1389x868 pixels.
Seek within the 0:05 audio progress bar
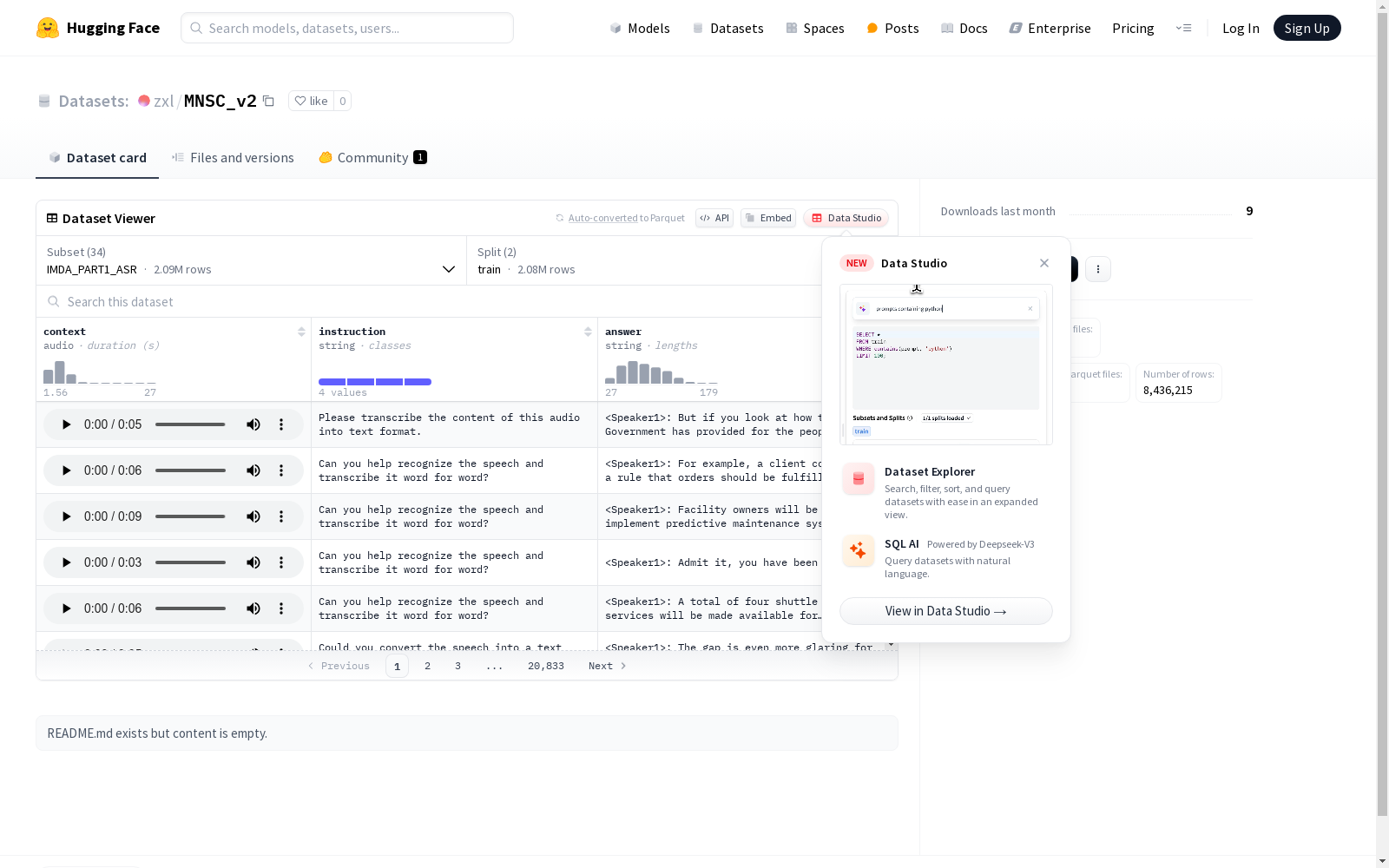[190, 424]
